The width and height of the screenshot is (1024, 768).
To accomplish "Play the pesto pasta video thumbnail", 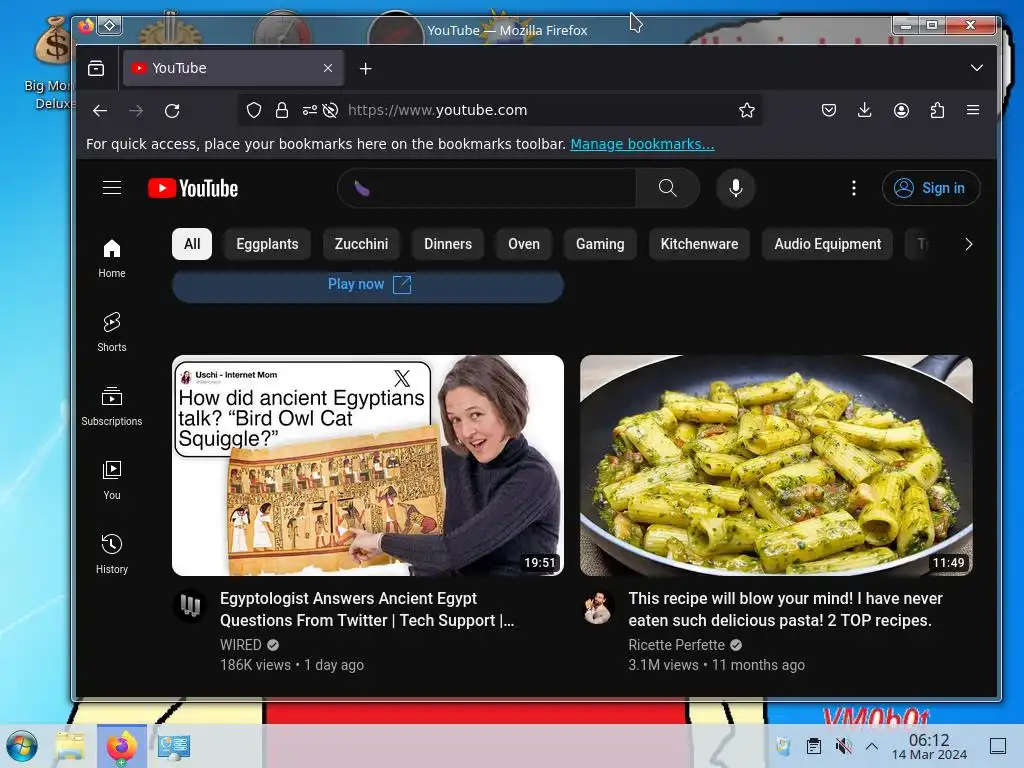I will pos(776,465).
